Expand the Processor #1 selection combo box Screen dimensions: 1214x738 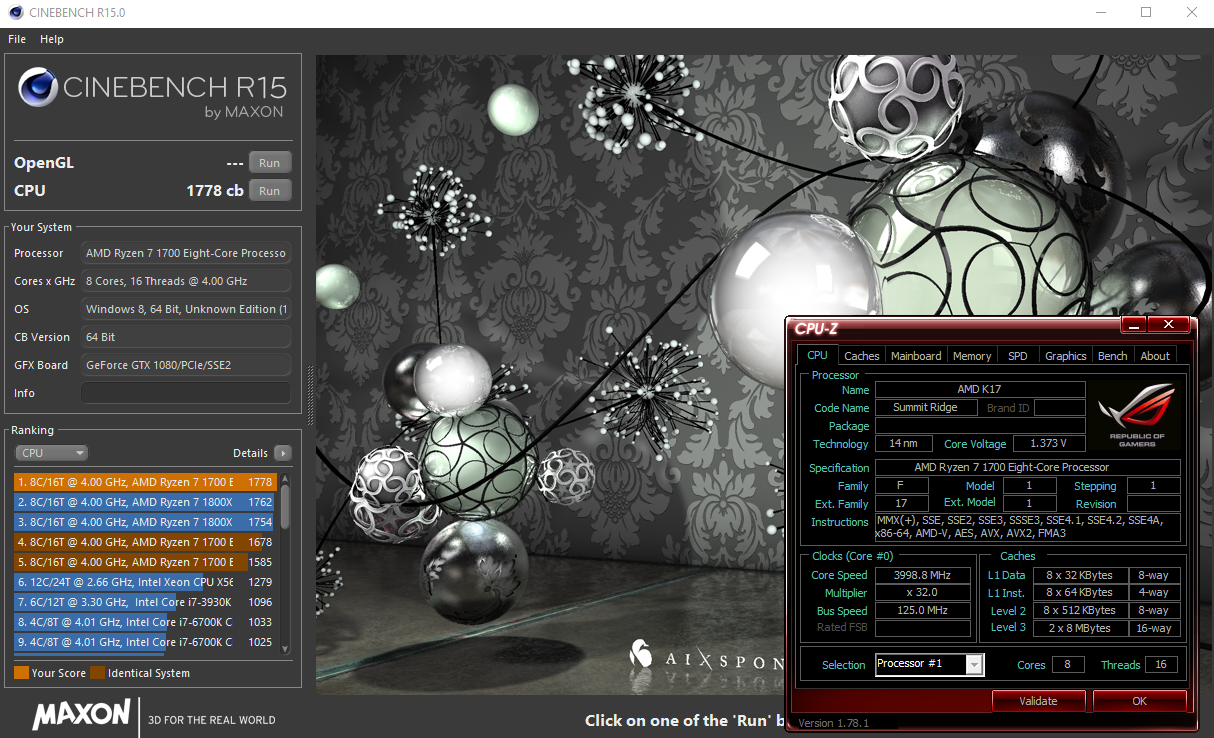coord(974,665)
